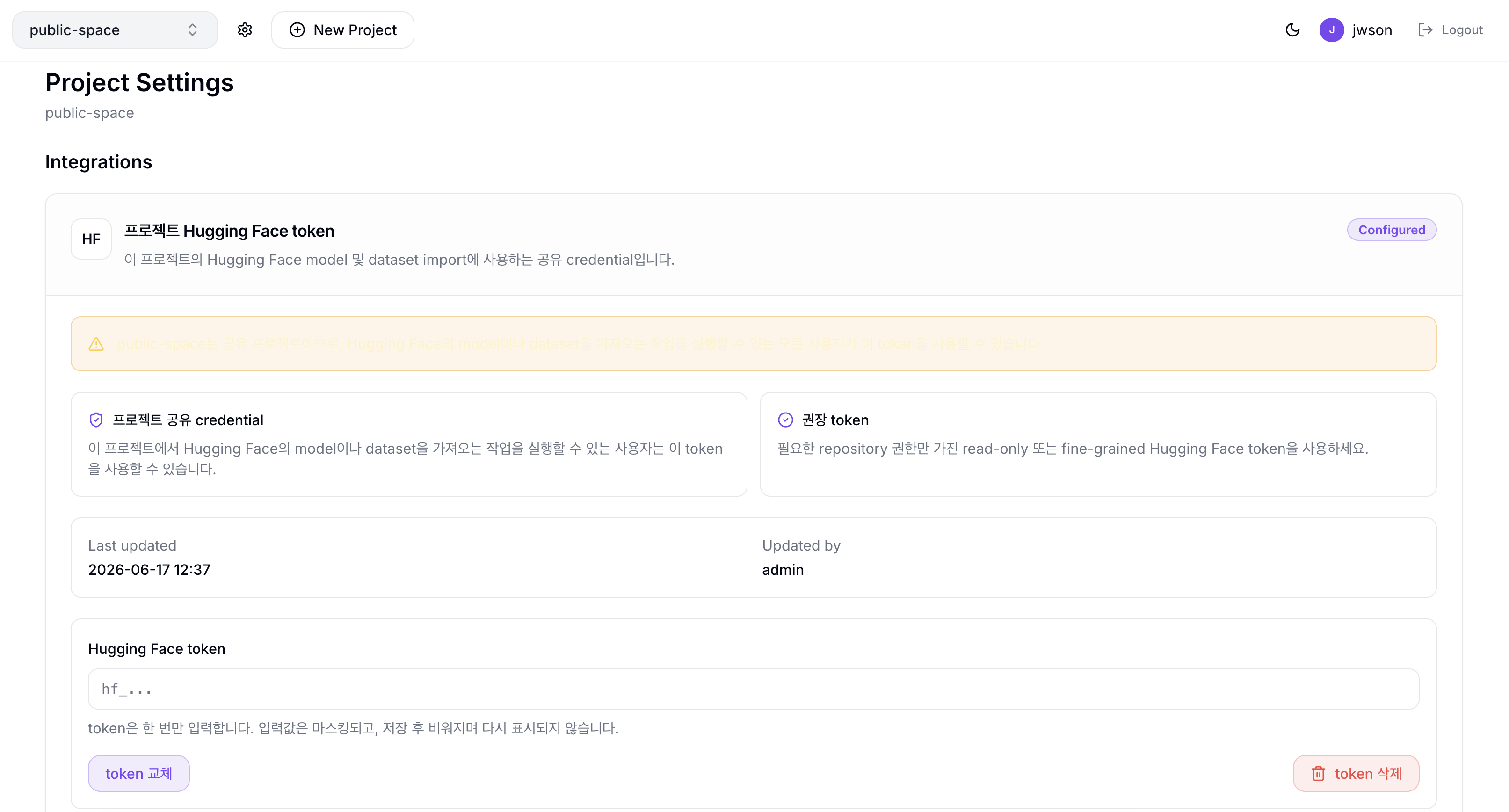1509x812 pixels.
Task: Toggle dark mode with the moon icon
Action: pyautogui.click(x=1292, y=30)
